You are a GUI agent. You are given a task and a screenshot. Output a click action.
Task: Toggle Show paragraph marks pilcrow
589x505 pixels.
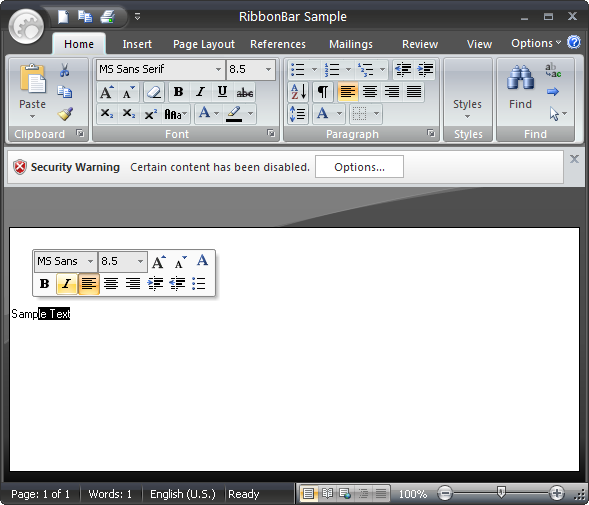click(323, 92)
